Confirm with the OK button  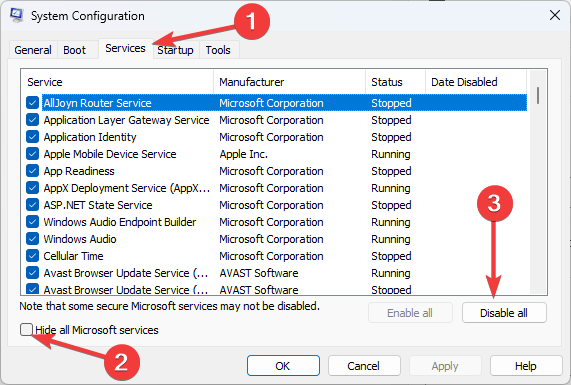point(283,366)
